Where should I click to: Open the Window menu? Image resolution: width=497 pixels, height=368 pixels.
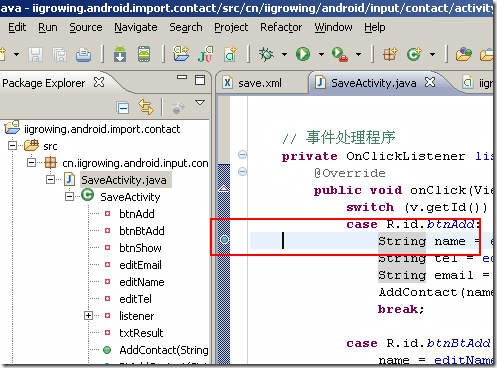click(333, 27)
